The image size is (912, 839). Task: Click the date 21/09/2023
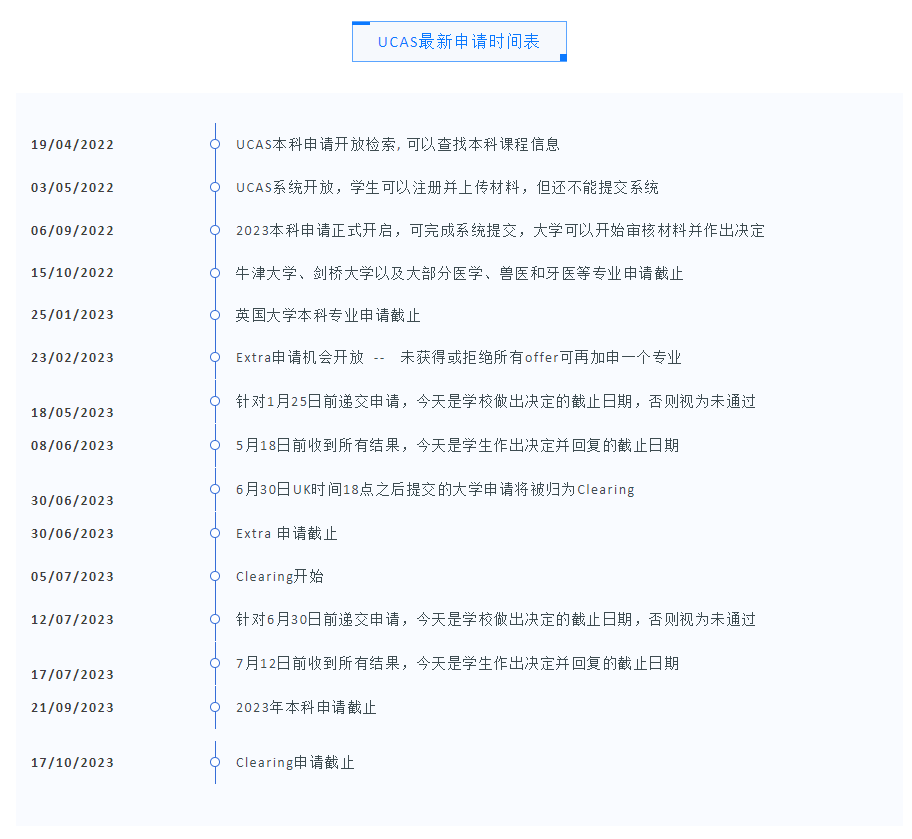pyautogui.click(x=72, y=708)
